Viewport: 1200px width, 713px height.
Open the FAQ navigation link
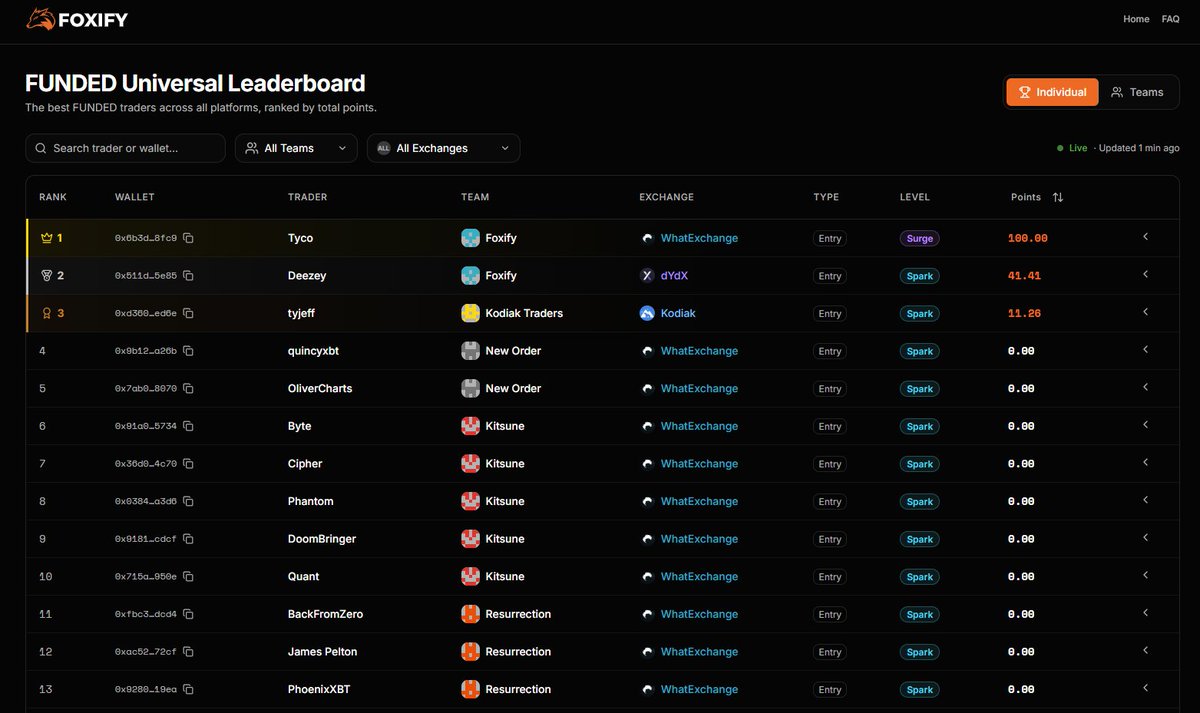(x=1170, y=19)
